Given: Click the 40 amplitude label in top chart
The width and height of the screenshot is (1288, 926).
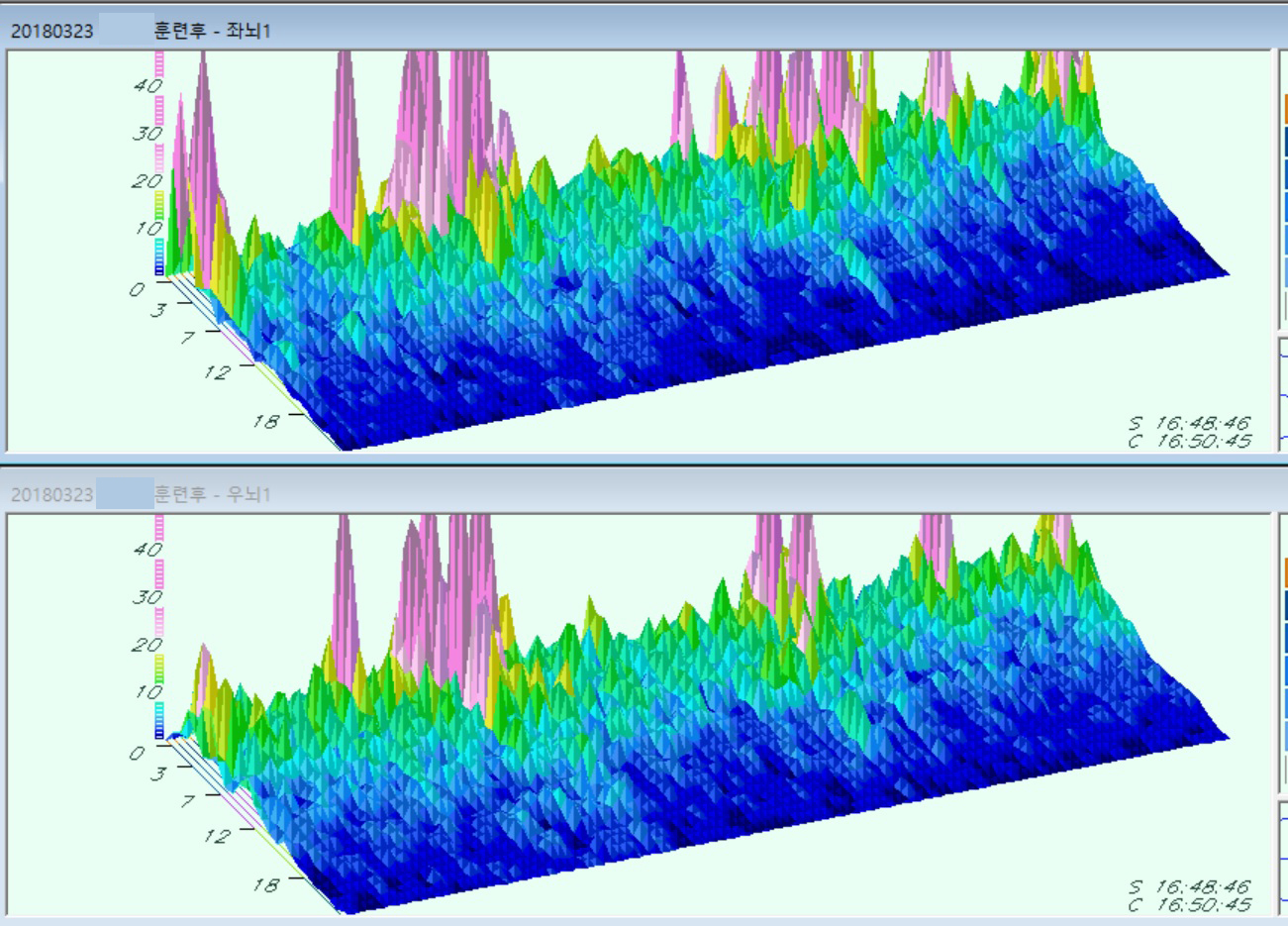Looking at the screenshot, I should coord(147,86).
